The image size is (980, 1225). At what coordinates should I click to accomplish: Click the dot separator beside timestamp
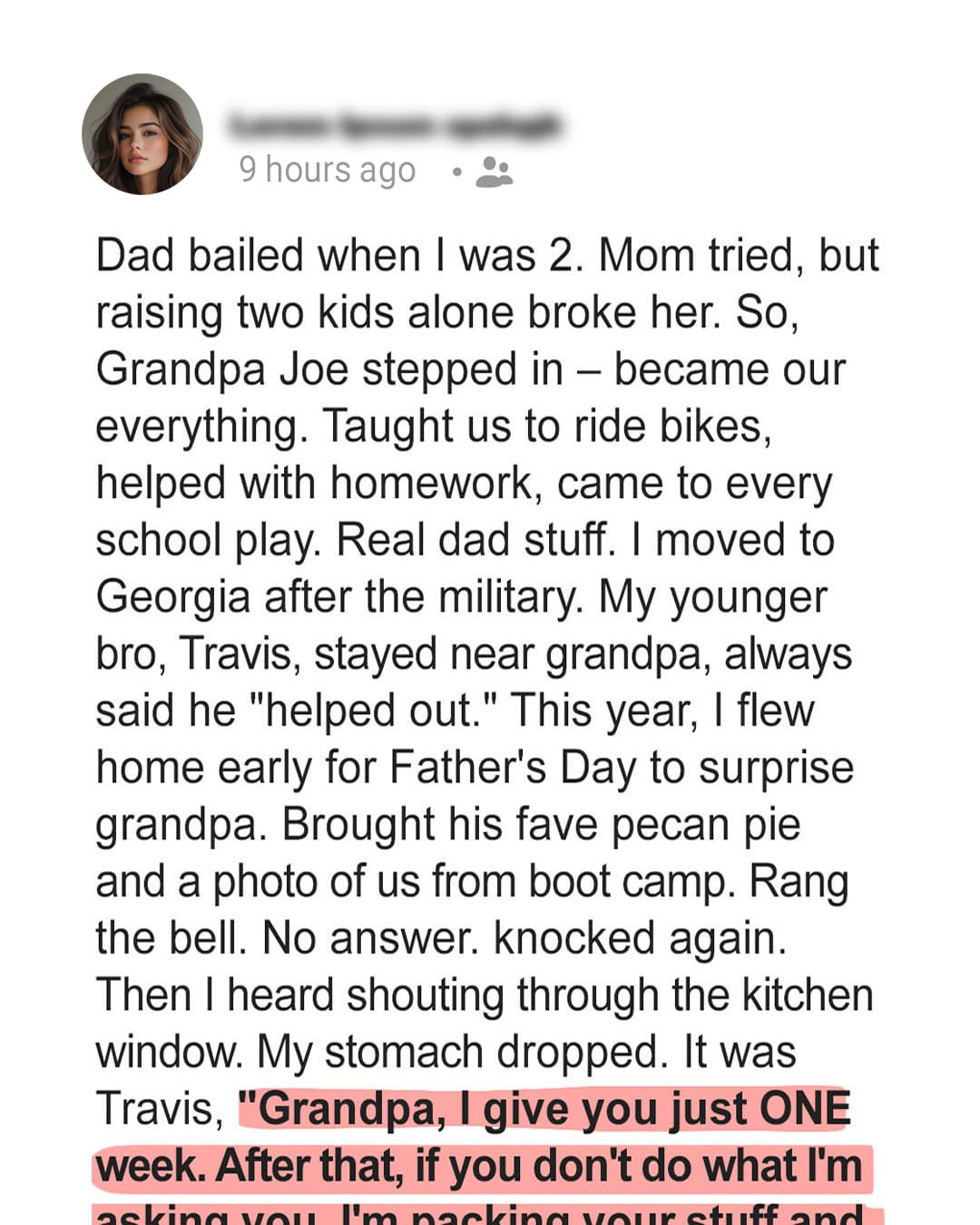point(456,171)
